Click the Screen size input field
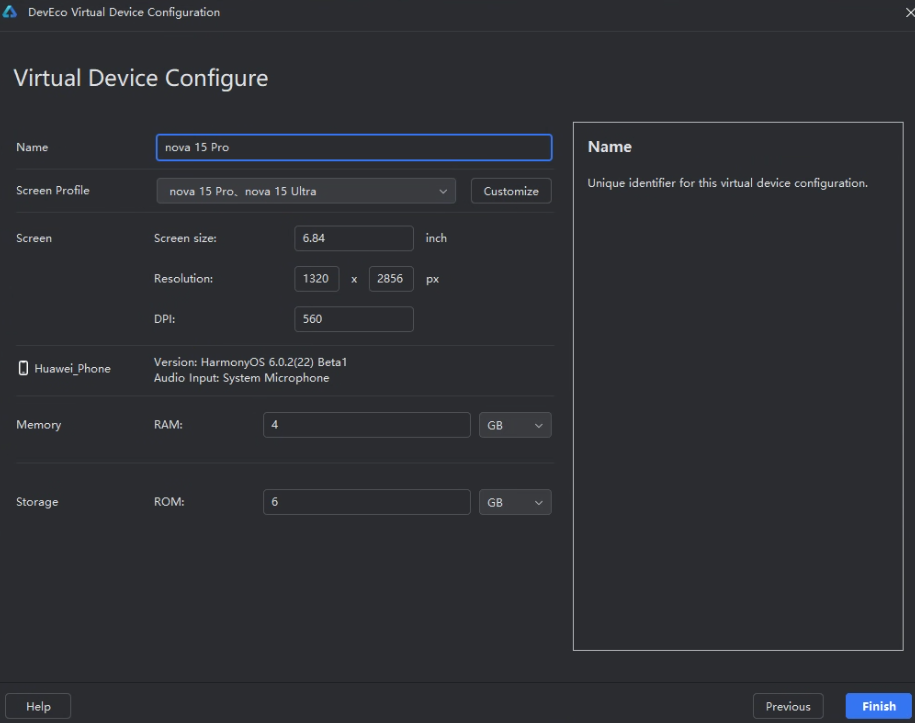 pyautogui.click(x=354, y=238)
